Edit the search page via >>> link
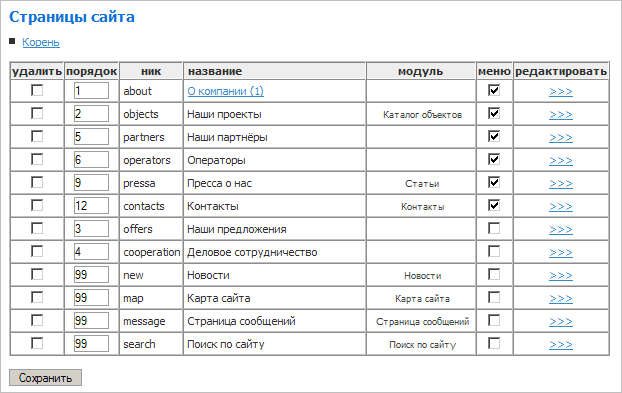Image resolution: width=622 pixels, height=393 pixels. point(561,345)
